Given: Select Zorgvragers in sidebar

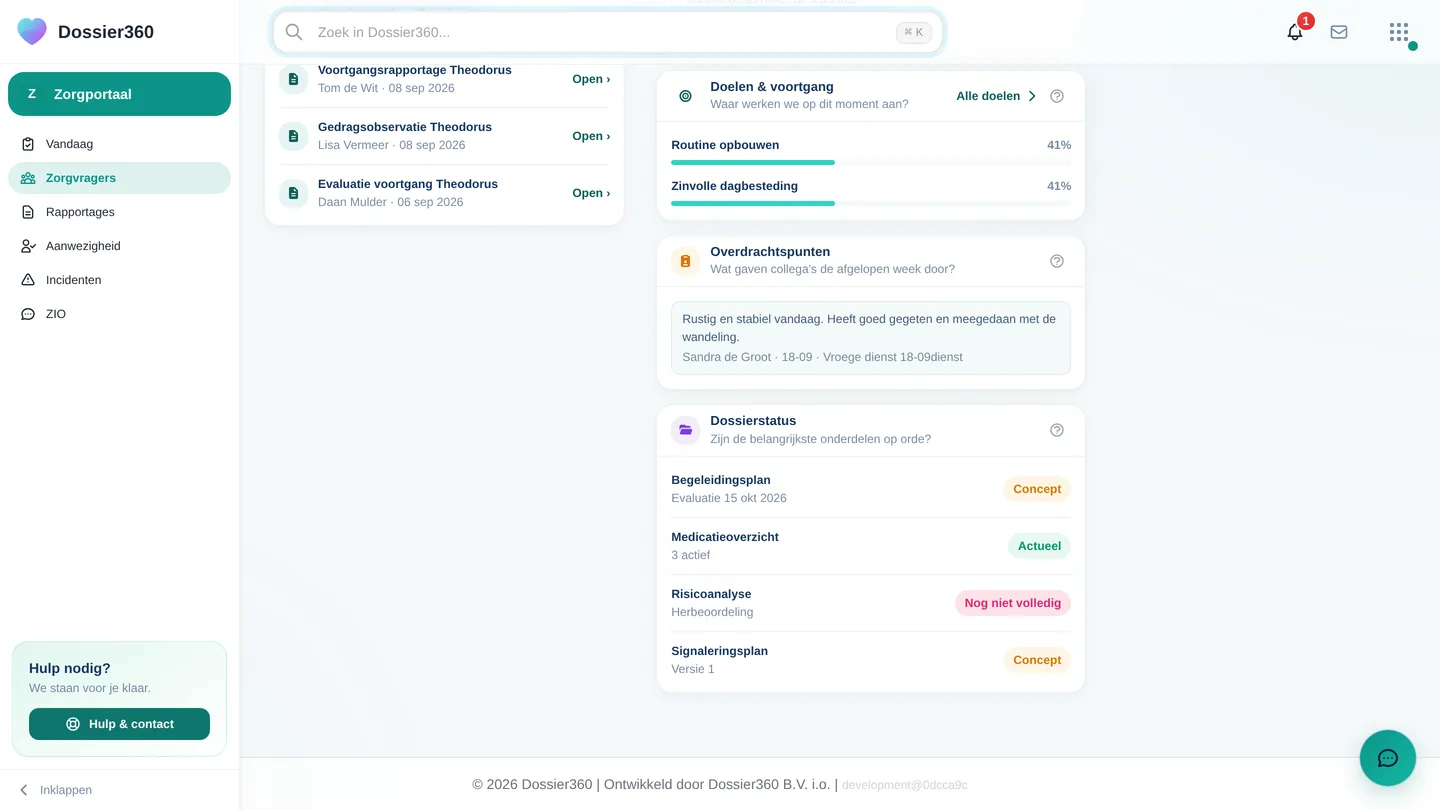Looking at the screenshot, I should 119,178.
